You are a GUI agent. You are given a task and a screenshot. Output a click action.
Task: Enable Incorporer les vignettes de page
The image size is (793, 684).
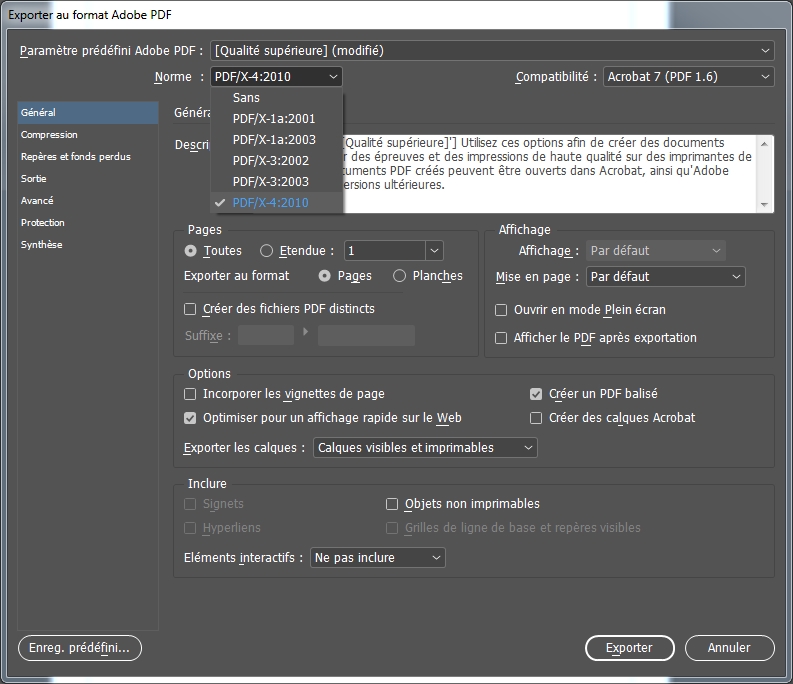coord(190,394)
